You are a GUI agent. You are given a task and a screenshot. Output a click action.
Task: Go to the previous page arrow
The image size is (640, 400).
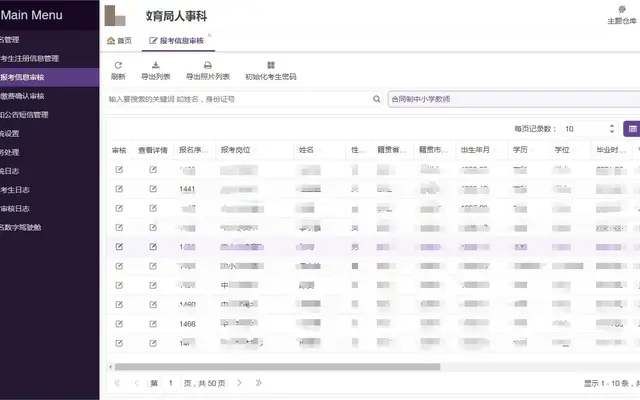137,383
